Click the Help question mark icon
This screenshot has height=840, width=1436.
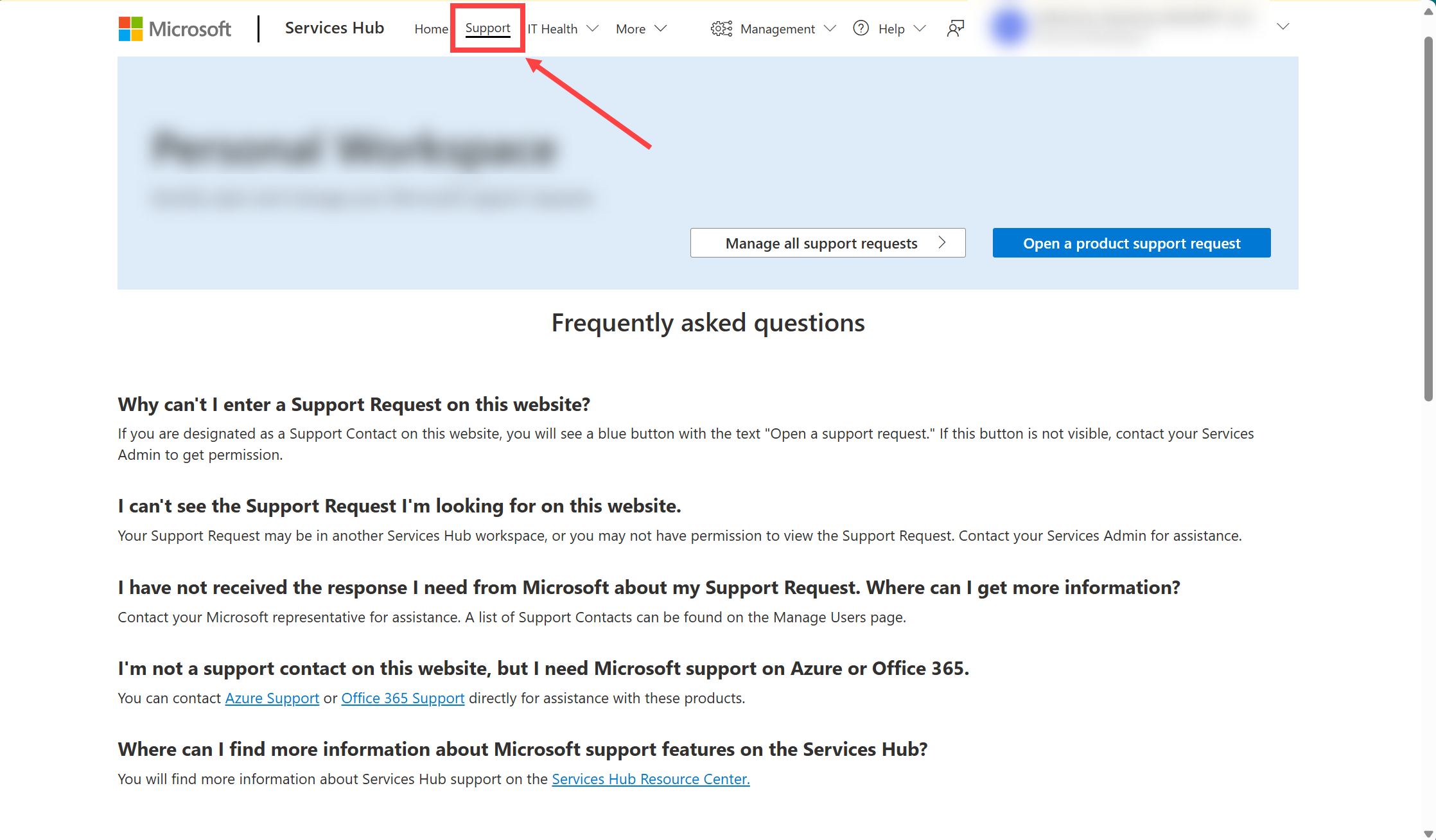pyautogui.click(x=859, y=28)
